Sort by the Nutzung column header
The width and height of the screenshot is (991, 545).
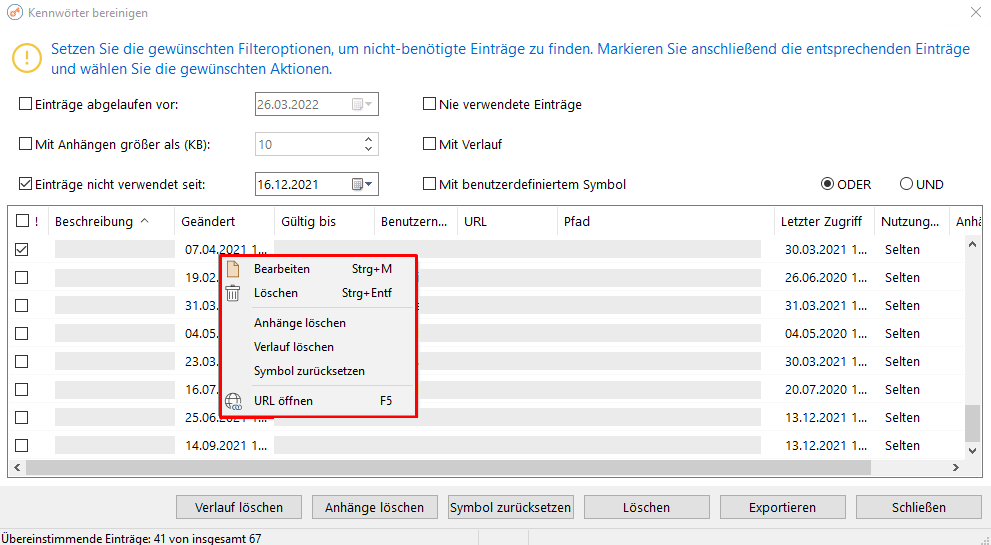911,221
